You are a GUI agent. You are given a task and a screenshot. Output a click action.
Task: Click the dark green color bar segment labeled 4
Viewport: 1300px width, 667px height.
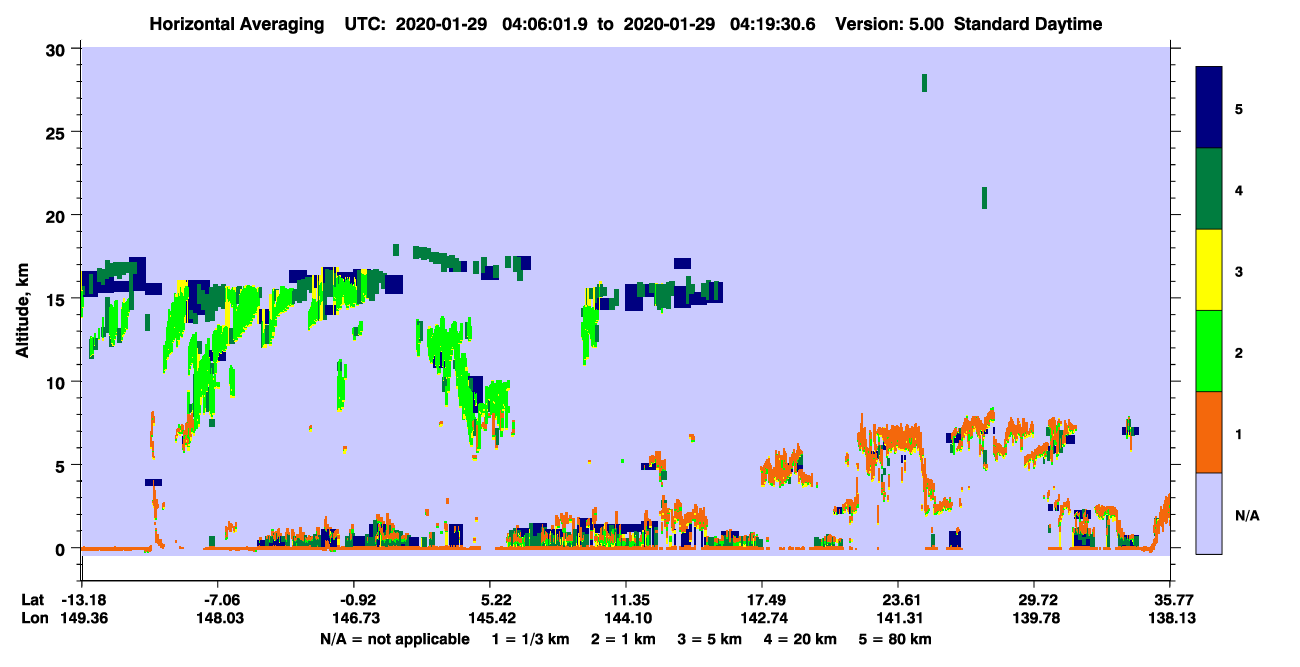(x=1209, y=189)
